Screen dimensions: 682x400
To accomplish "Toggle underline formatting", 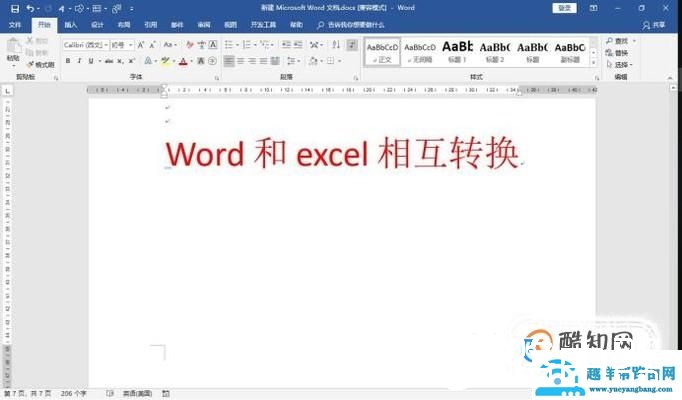I will point(91,61).
